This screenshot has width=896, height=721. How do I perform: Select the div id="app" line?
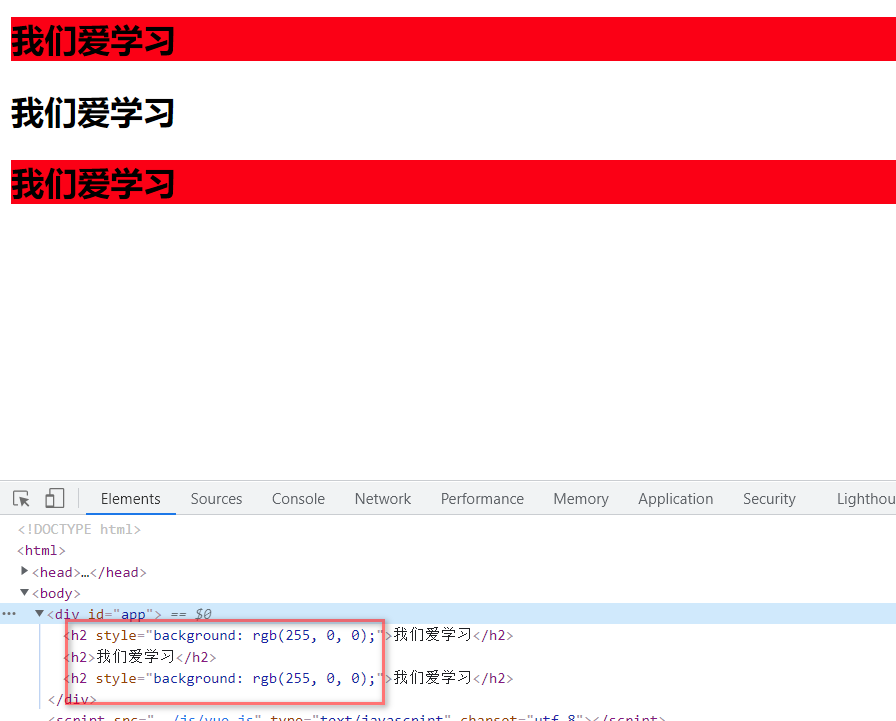448,614
